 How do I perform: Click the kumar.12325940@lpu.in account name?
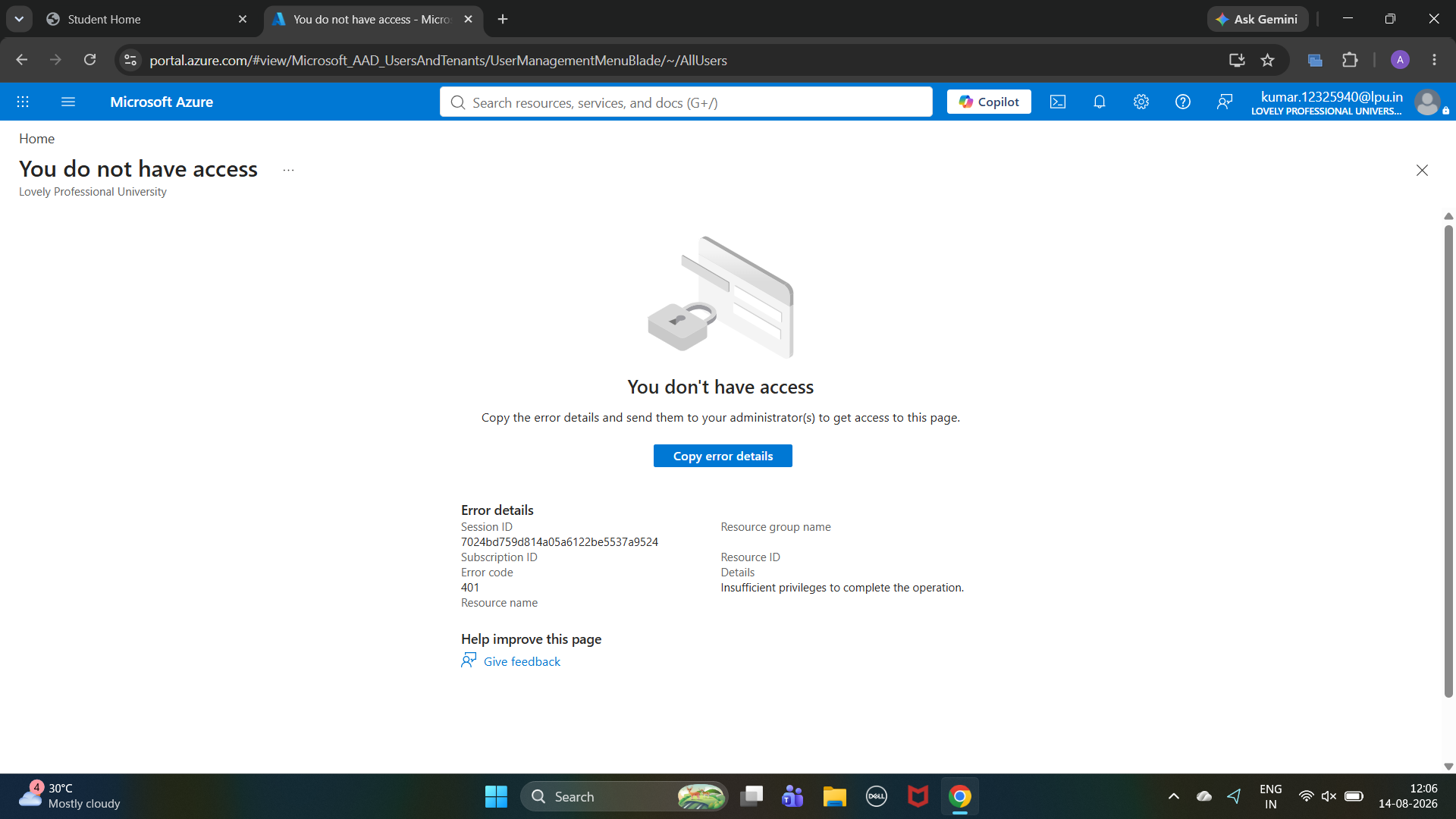[x=1332, y=96]
